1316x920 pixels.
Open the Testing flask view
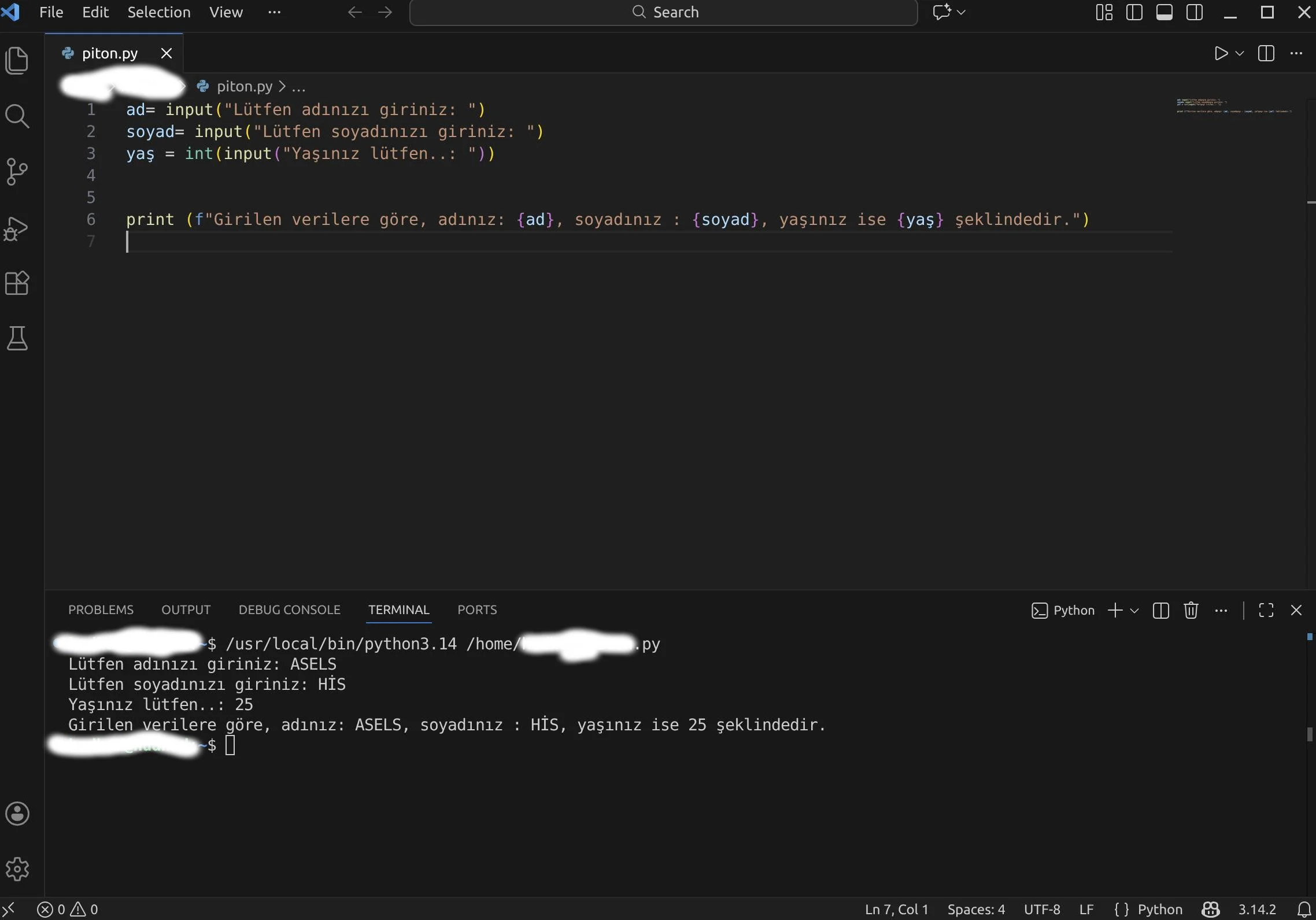[17, 339]
